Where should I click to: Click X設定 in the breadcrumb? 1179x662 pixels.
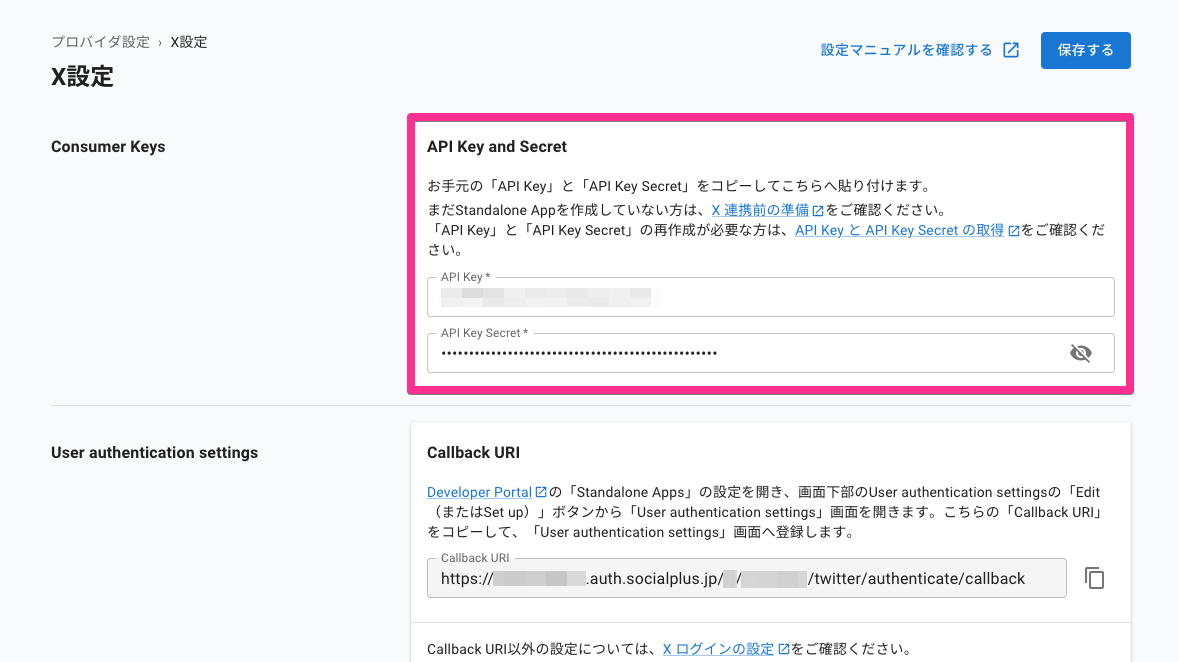click(x=189, y=42)
